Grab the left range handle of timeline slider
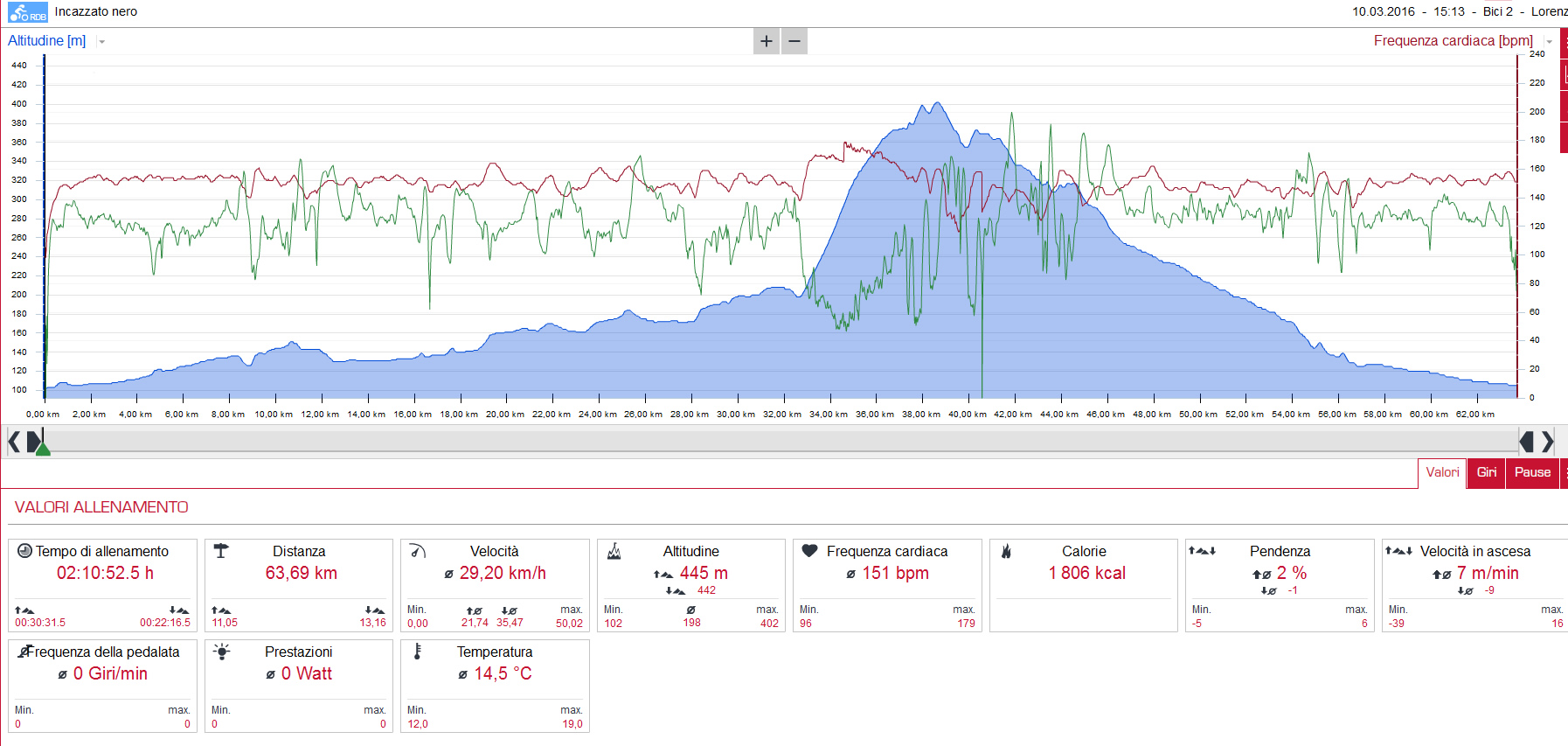1568x746 pixels. click(33, 442)
